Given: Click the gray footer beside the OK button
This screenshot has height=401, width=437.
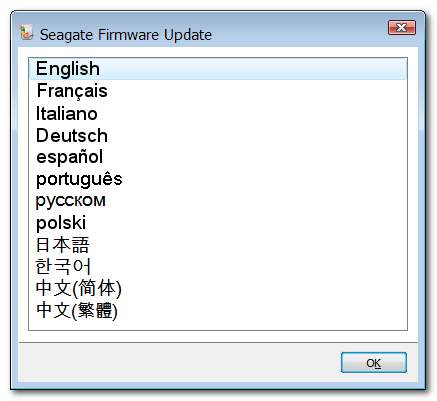Looking at the screenshot, I should (179, 363).
